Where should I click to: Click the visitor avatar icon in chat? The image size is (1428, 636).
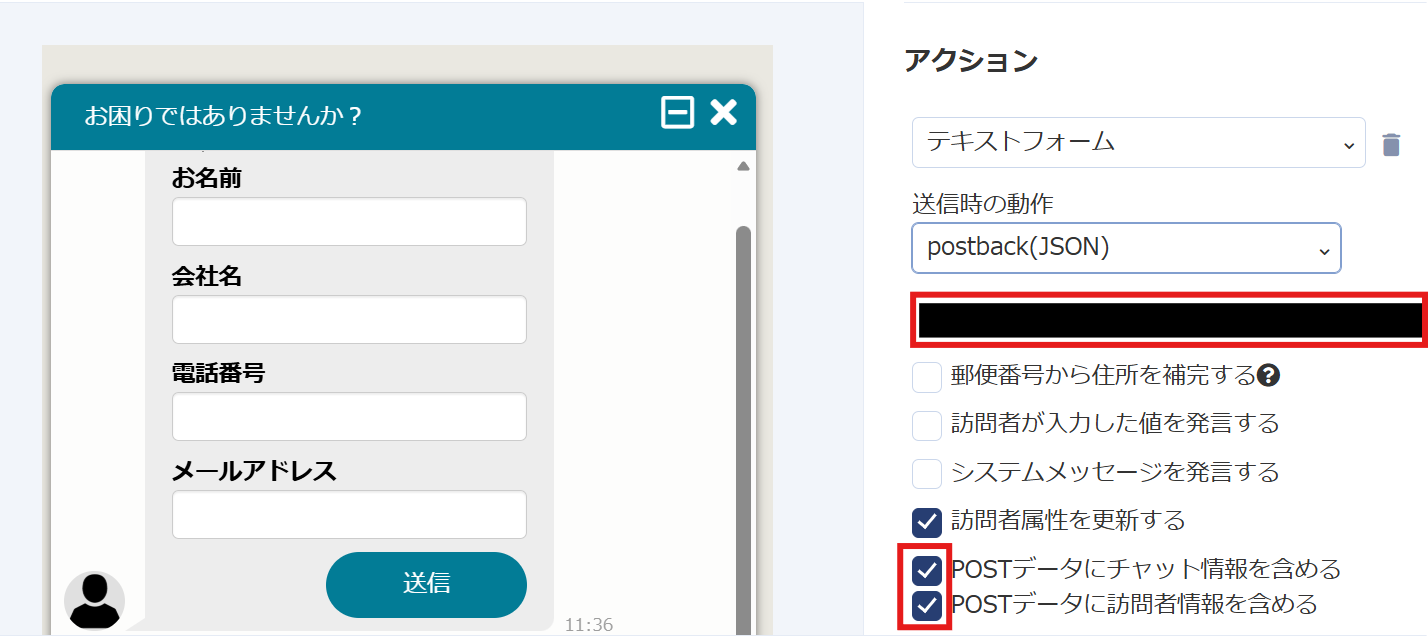pos(94,600)
